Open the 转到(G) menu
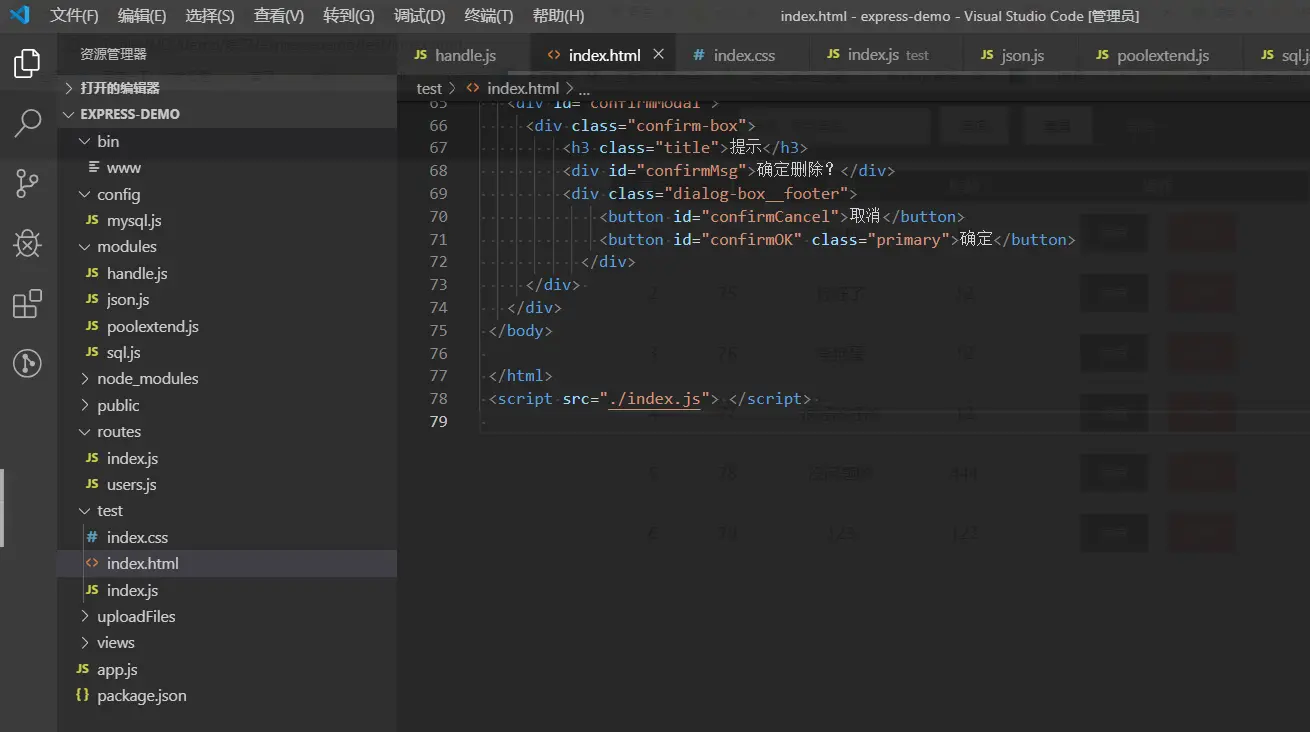The width and height of the screenshot is (1310, 732). click(x=349, y=16)
